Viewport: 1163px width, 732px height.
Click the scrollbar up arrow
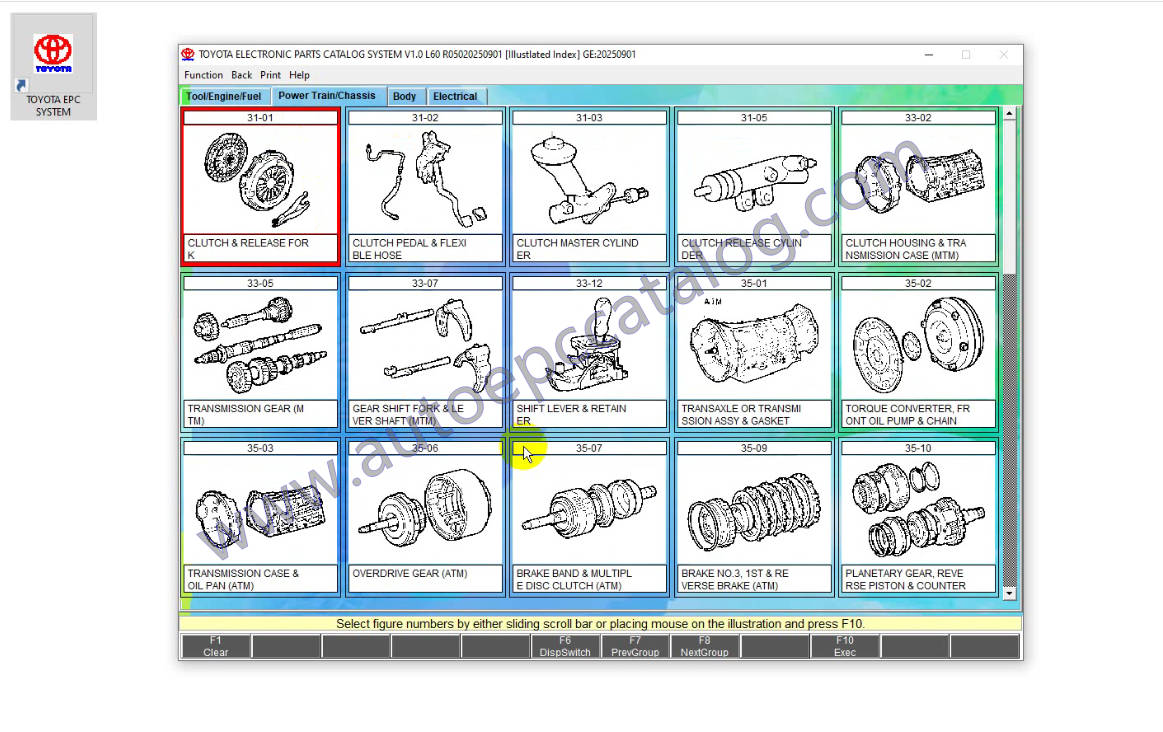pyautogui.click(x=1009, y=114)
